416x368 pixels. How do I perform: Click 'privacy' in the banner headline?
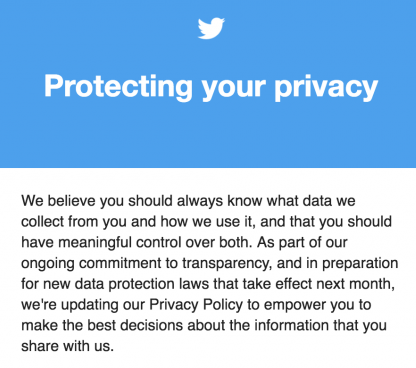[326, 88]
